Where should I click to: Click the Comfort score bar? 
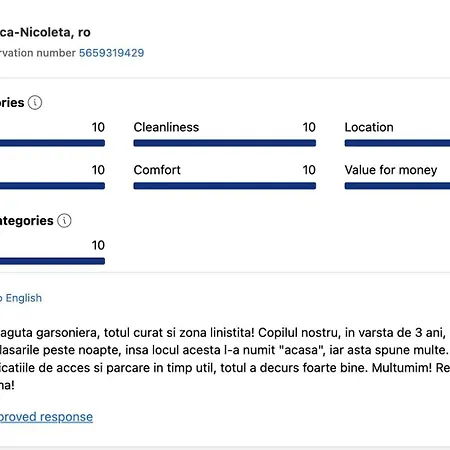point(225,186)
